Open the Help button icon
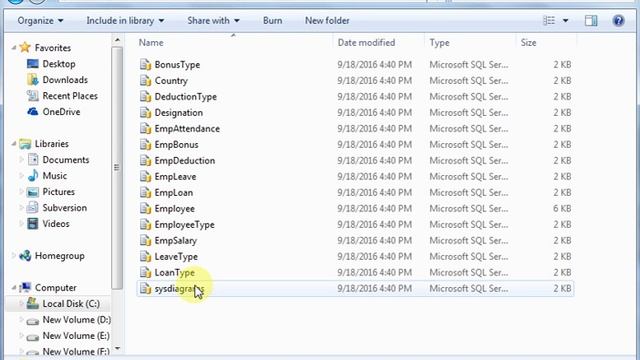 (x=618, y=20)
